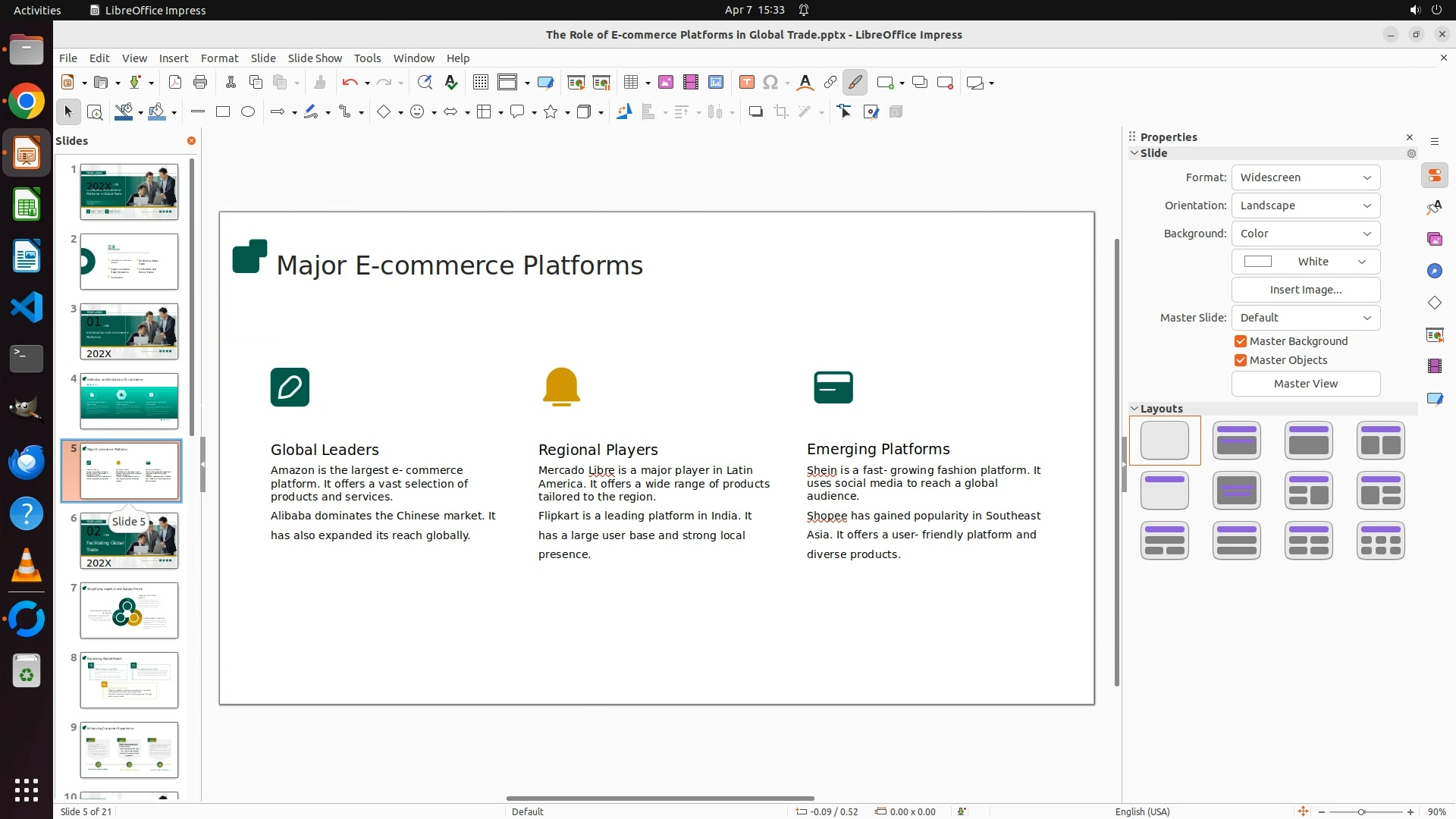Click the Print icon in toolbar
The height and width of the screenshot is (819, 1456).
[200, 83]
